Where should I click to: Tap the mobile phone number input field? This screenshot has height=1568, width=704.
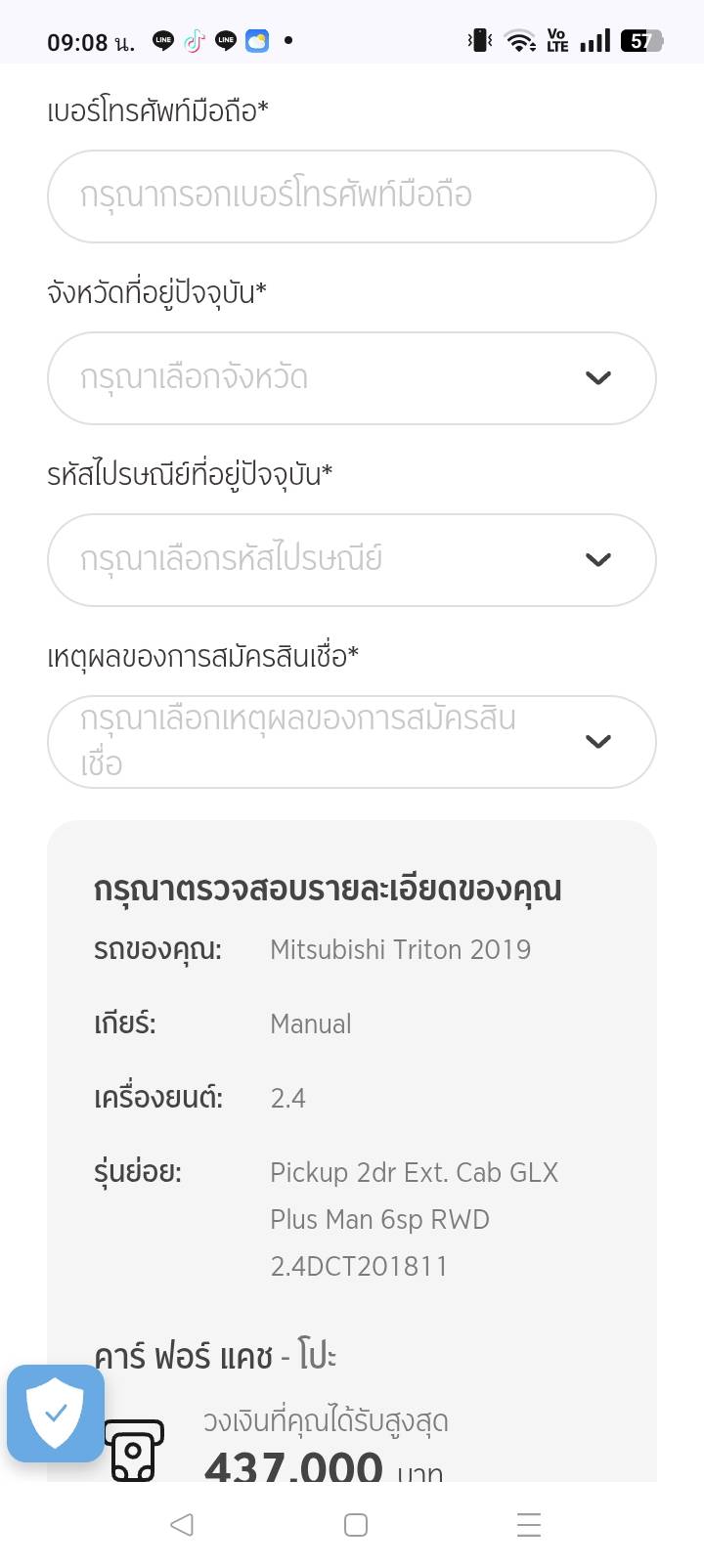point(351,196)
